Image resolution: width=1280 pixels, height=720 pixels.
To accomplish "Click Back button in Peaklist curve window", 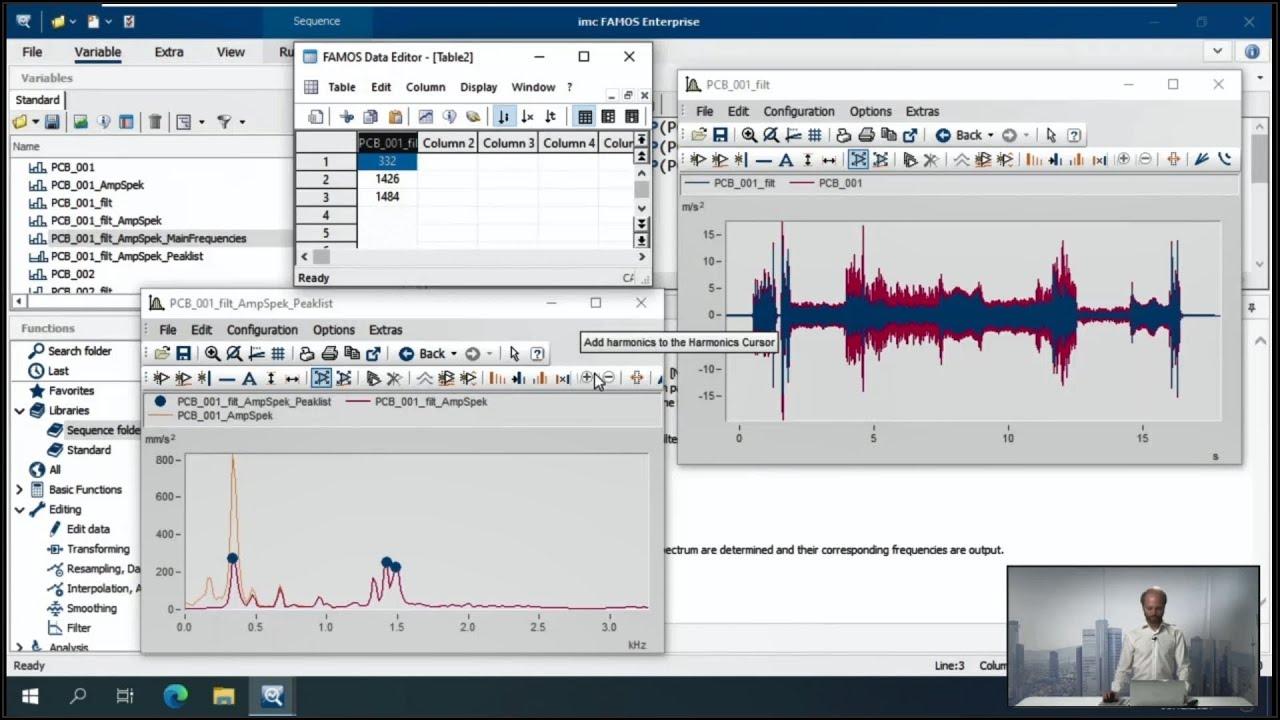I will point(422,353).
